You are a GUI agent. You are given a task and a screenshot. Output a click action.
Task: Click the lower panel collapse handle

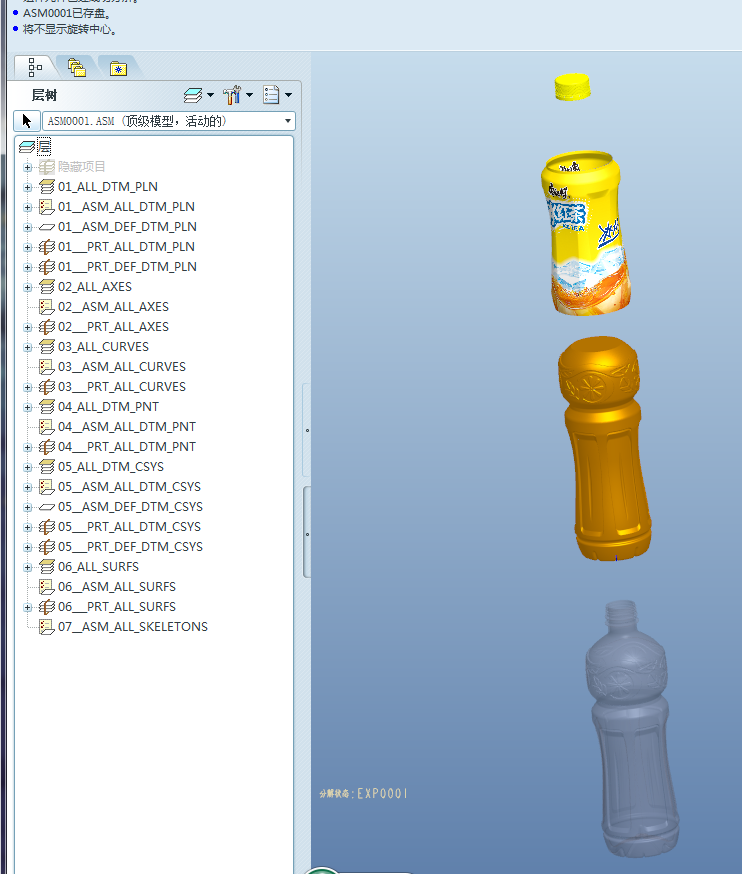tap(307, 533)
